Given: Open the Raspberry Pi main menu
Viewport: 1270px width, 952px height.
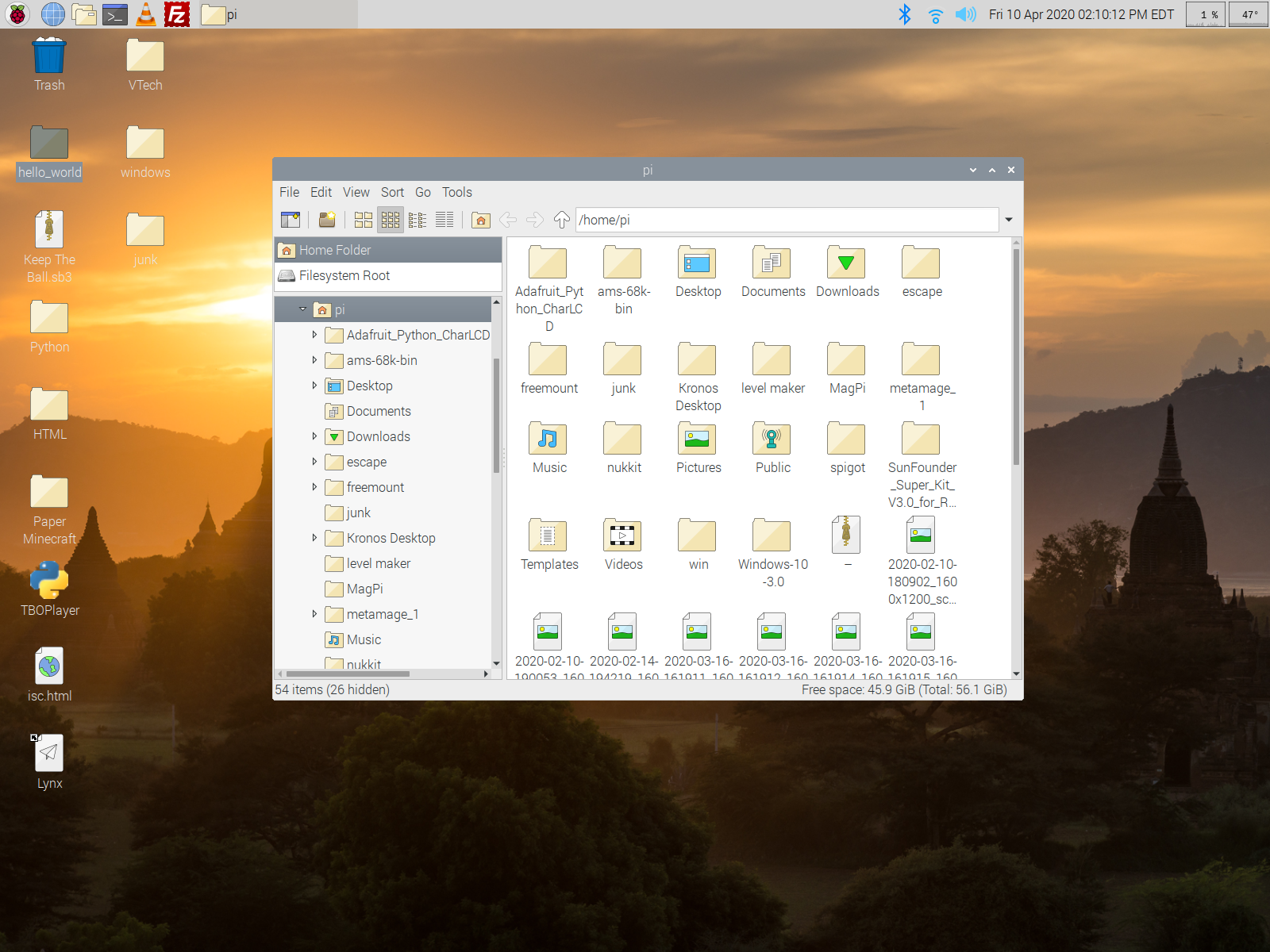Looking at the screenshot, I should [17, 14].
